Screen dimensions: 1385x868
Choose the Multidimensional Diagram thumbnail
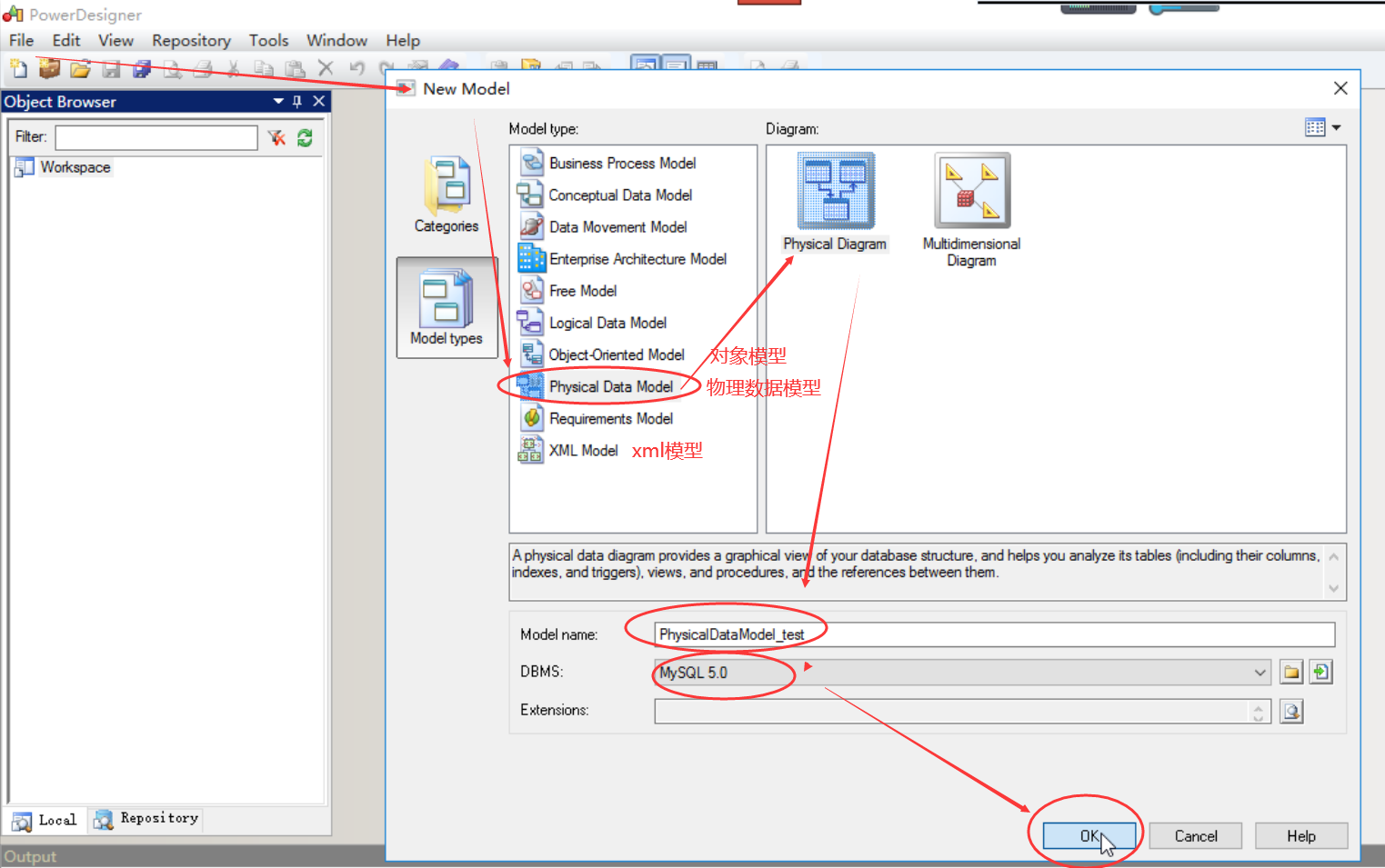point(971,210)
